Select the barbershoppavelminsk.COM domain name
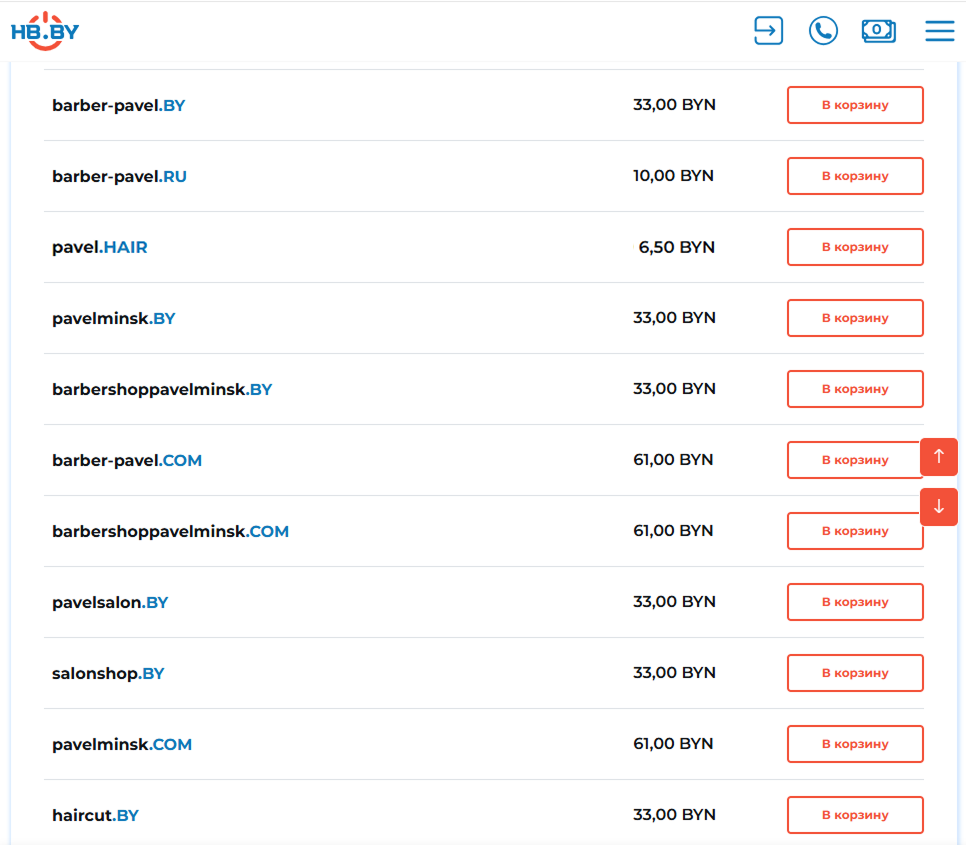The height and width of the screenshot is (845, 966). [170, 532]
